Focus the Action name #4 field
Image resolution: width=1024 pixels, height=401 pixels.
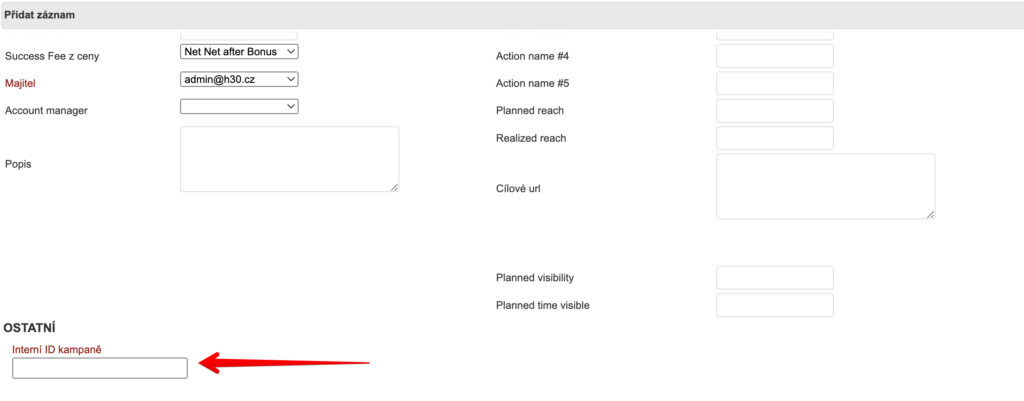(x=774, y=56)
